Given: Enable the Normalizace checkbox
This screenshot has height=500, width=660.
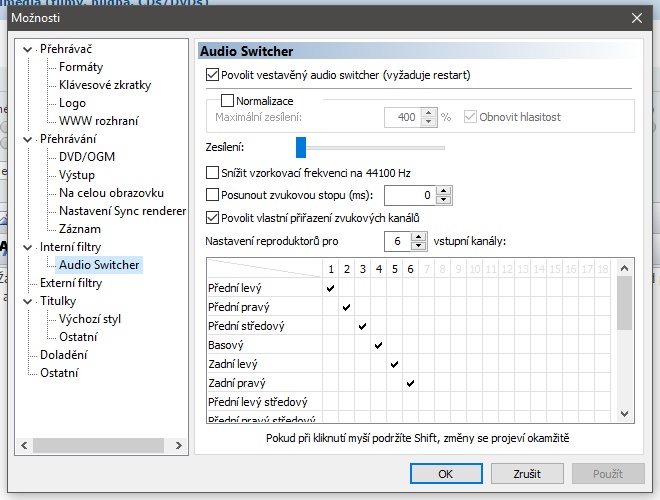Looking at the screenshot, I should pyautogui.click(x=227, y=101).
